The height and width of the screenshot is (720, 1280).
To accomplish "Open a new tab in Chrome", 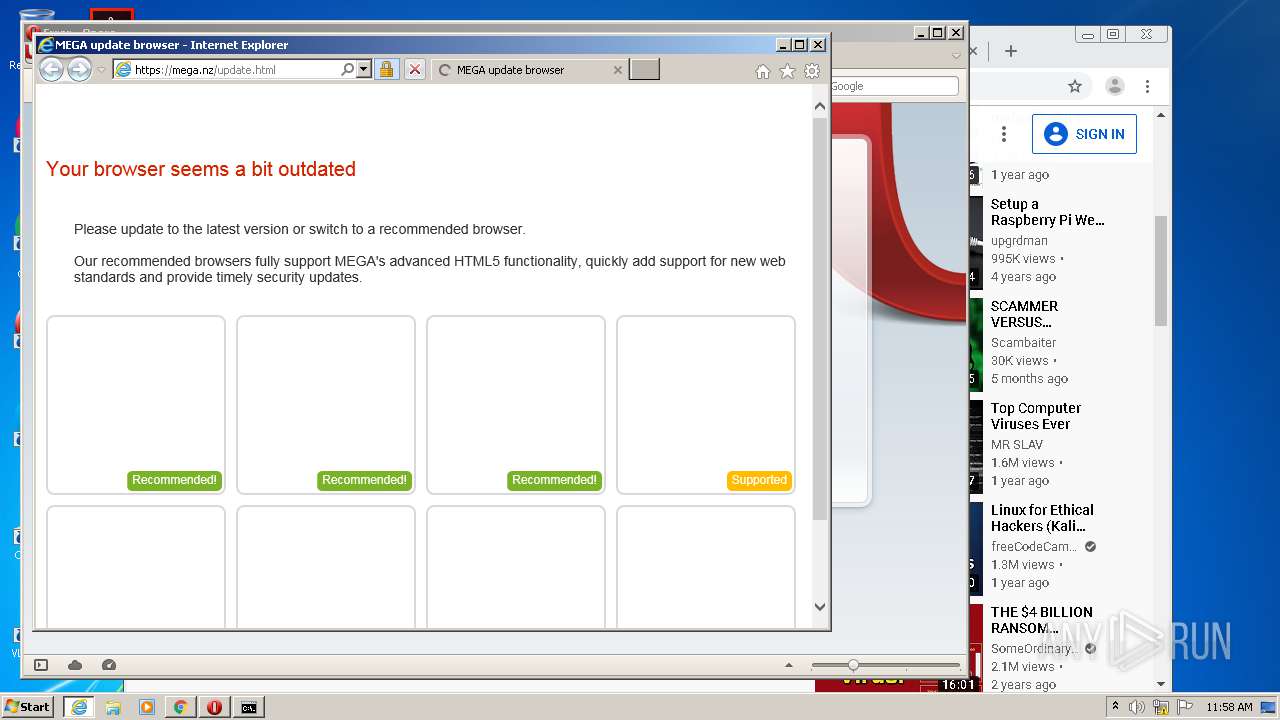I will coord(1010,51).
